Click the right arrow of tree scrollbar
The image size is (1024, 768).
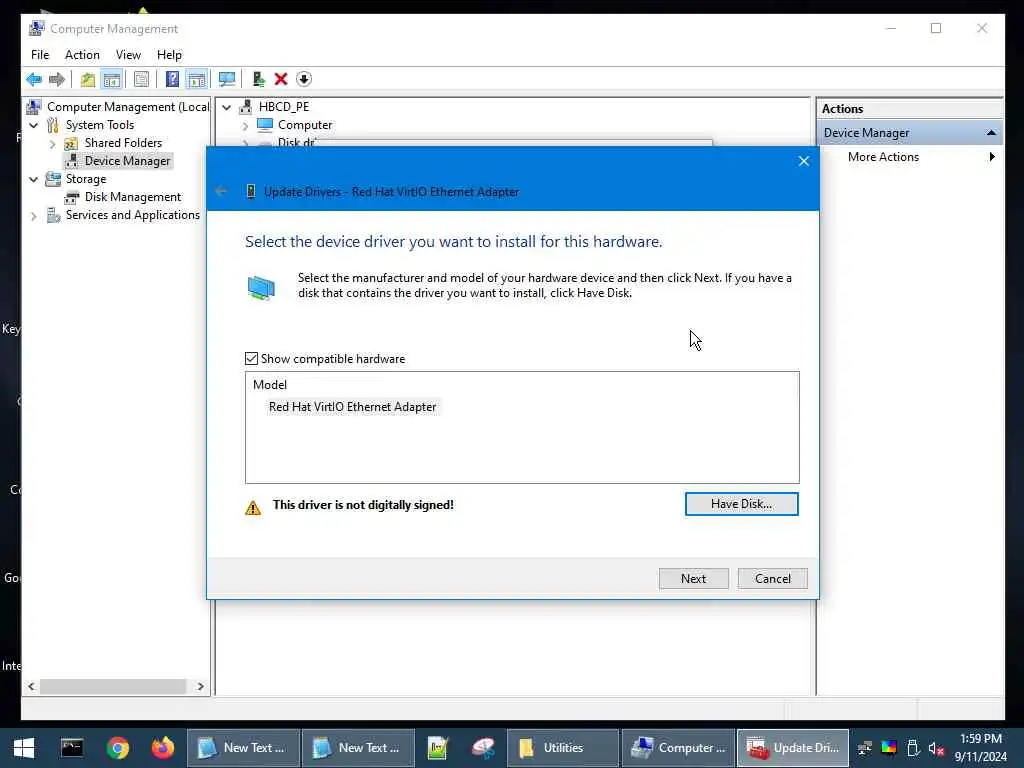tap(200, 686)
